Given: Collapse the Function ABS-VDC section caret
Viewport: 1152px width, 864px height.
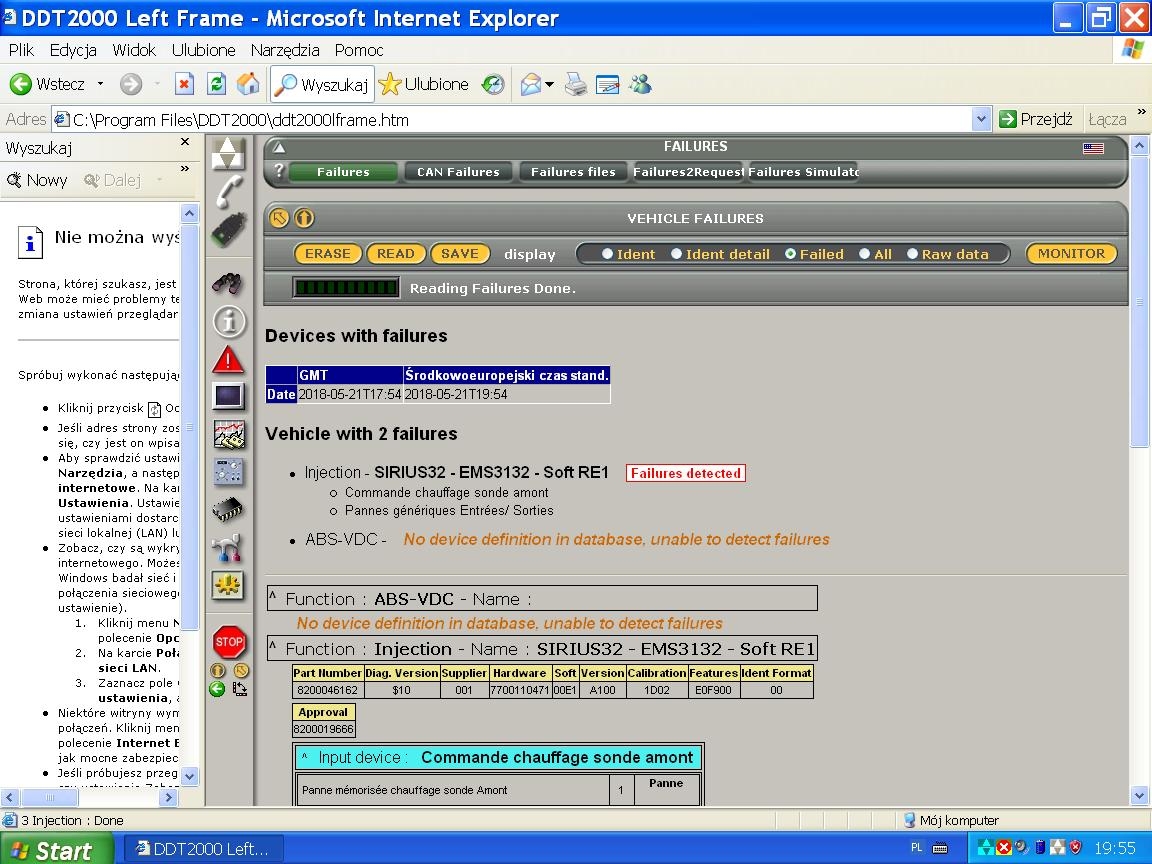Looking at the screenshot, I should [273, 596].
